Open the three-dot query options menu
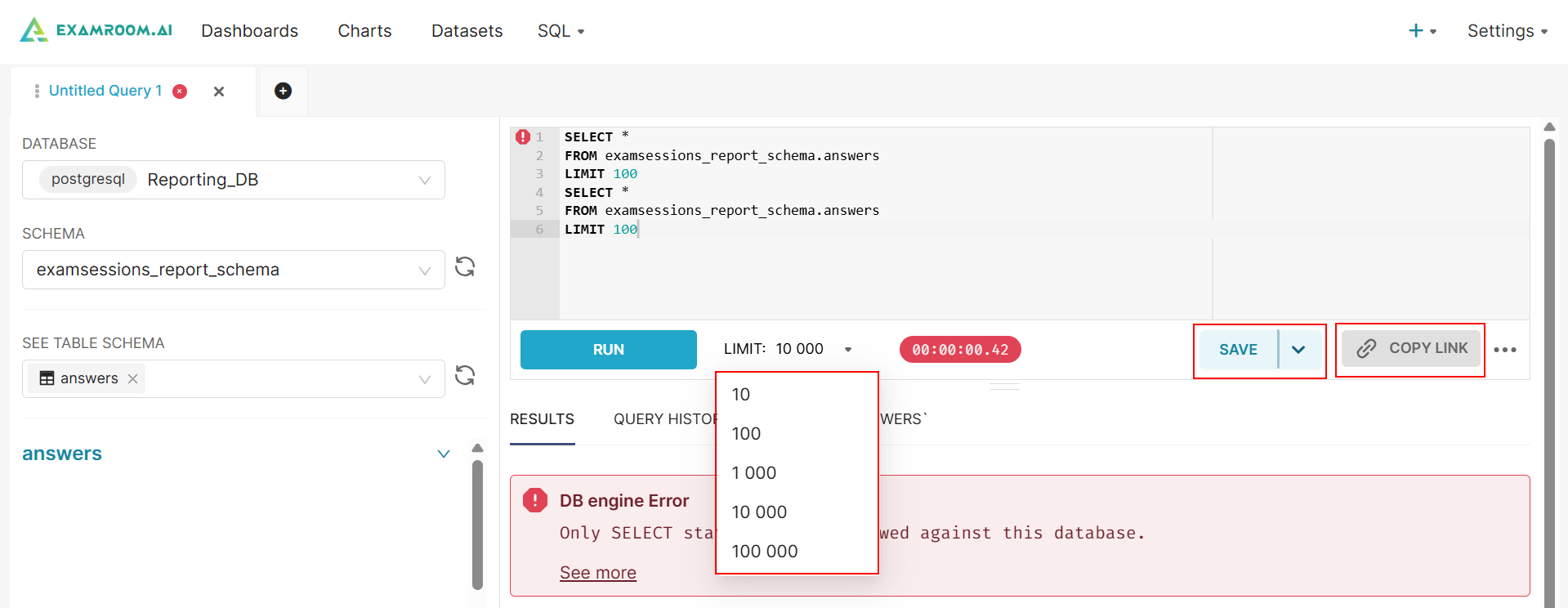 [1504, 350]
